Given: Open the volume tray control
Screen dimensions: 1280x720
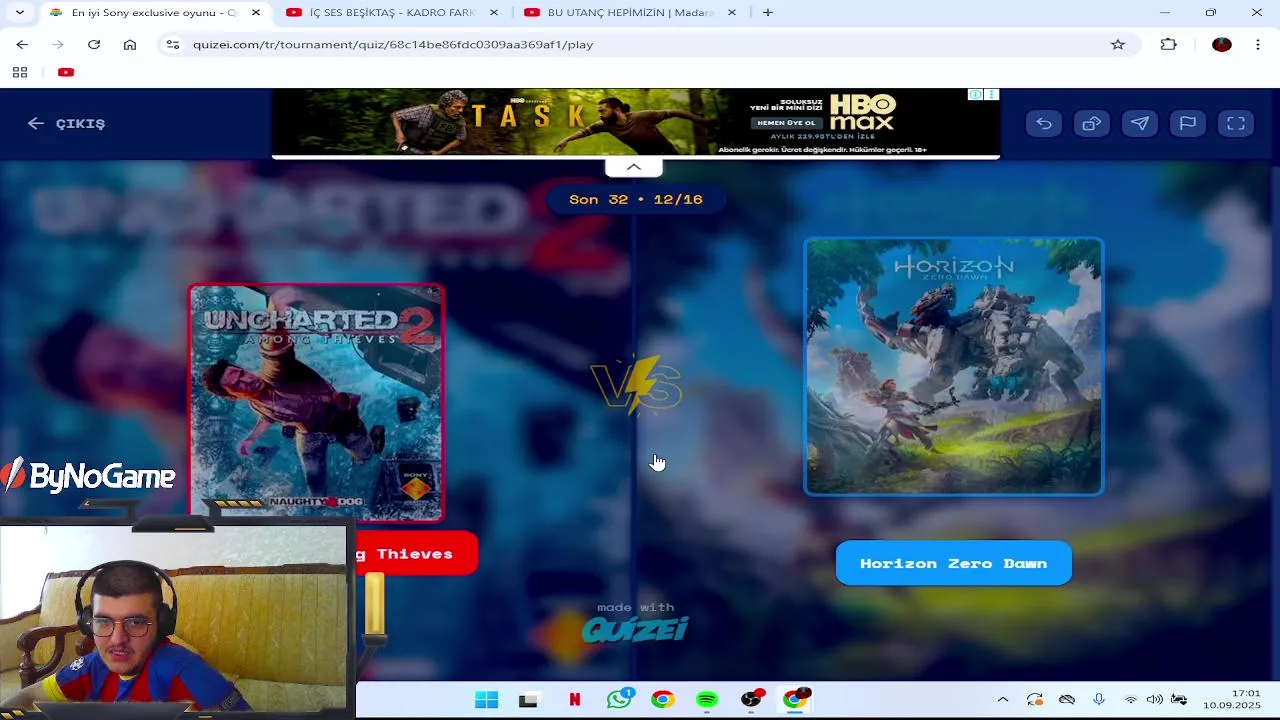Looking at the screenshot, I should pos(1155,700).
